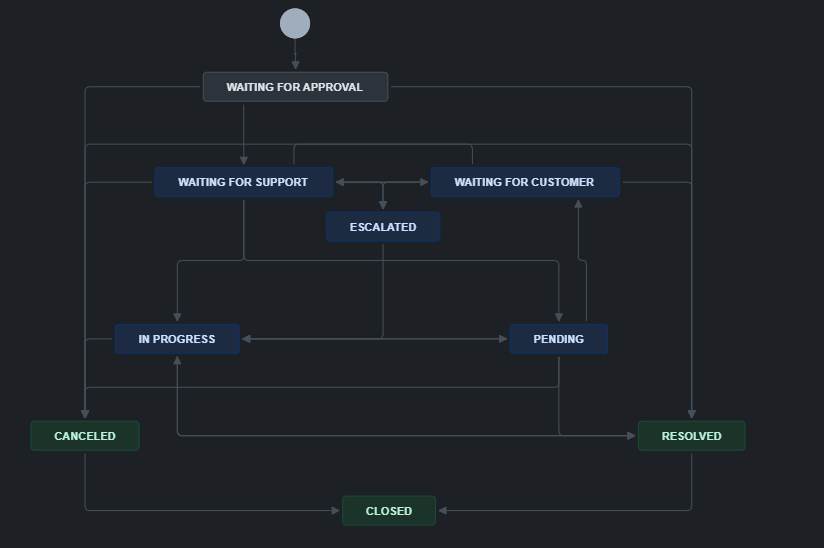This screenshot has height=548, width=824.
Task: Click arrowhead pointing up into WAITING FOR CUSTOMER
Action: [577, 204]
